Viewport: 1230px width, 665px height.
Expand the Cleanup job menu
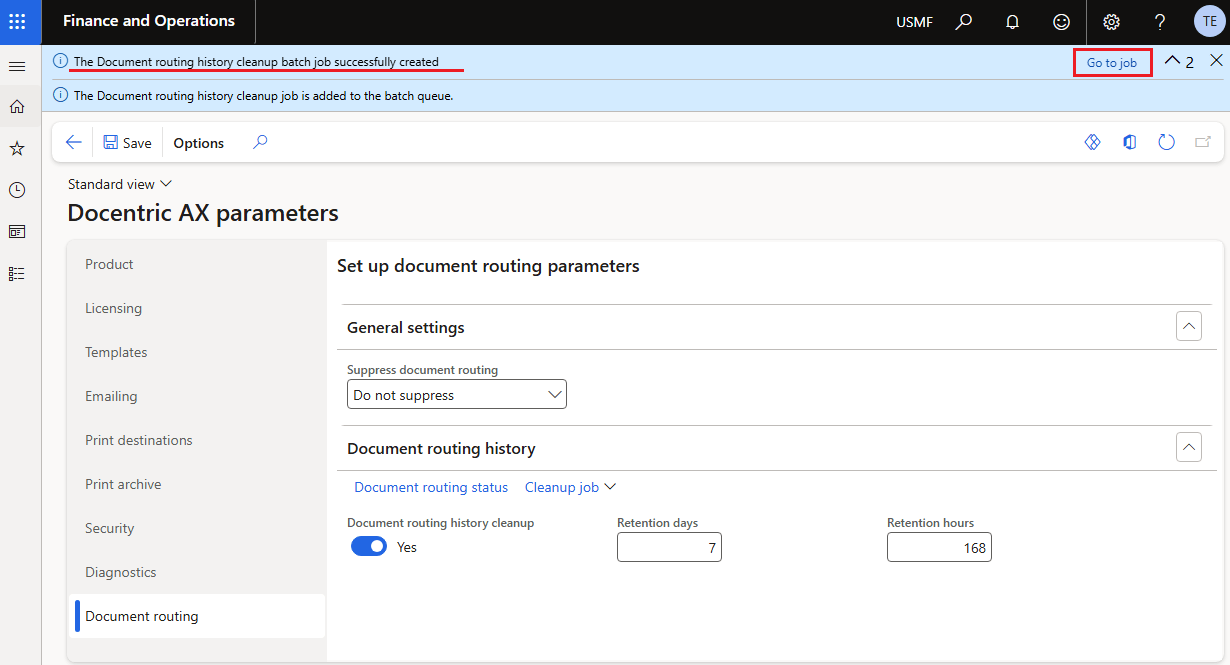pos(570,487)
